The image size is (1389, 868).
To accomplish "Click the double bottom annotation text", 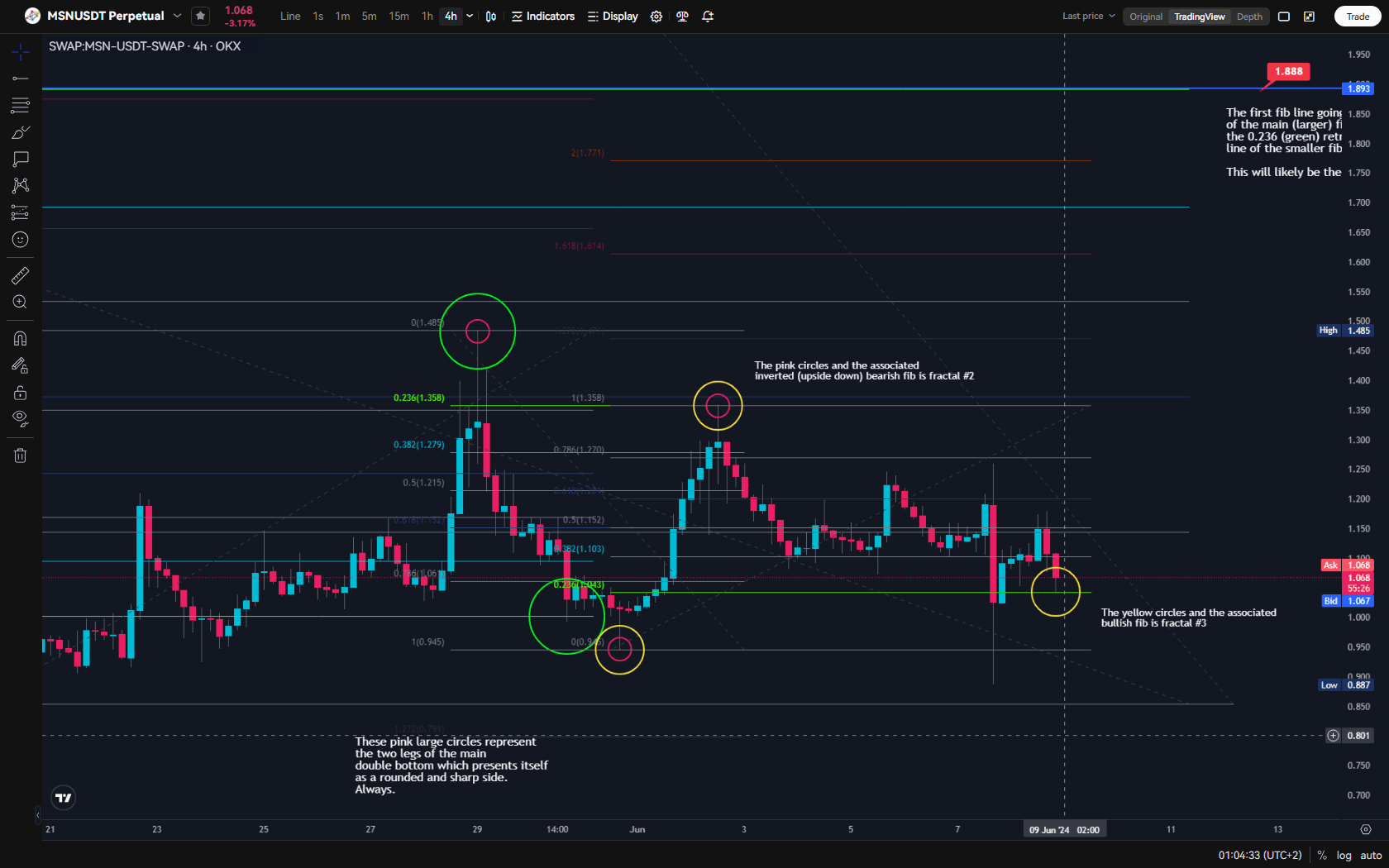I will point(451,765).
